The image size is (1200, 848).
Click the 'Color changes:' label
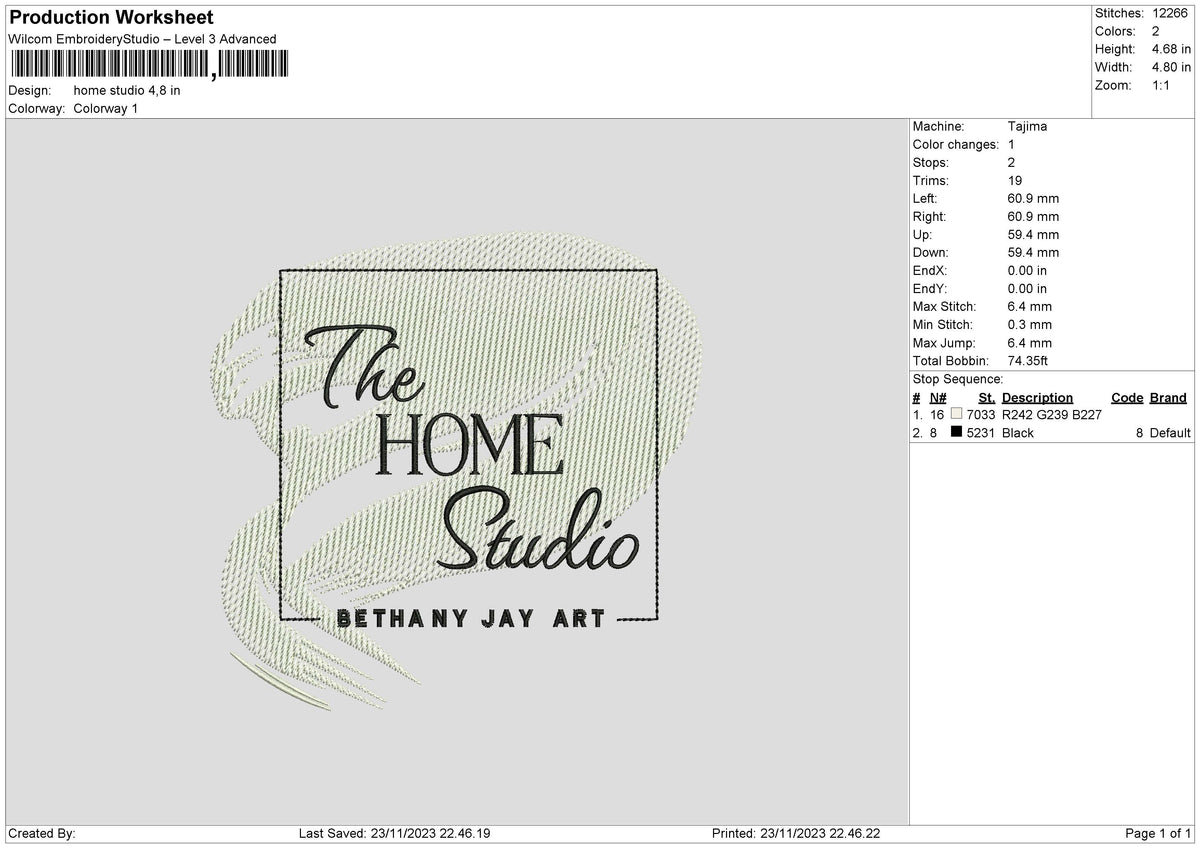[956, 144]
